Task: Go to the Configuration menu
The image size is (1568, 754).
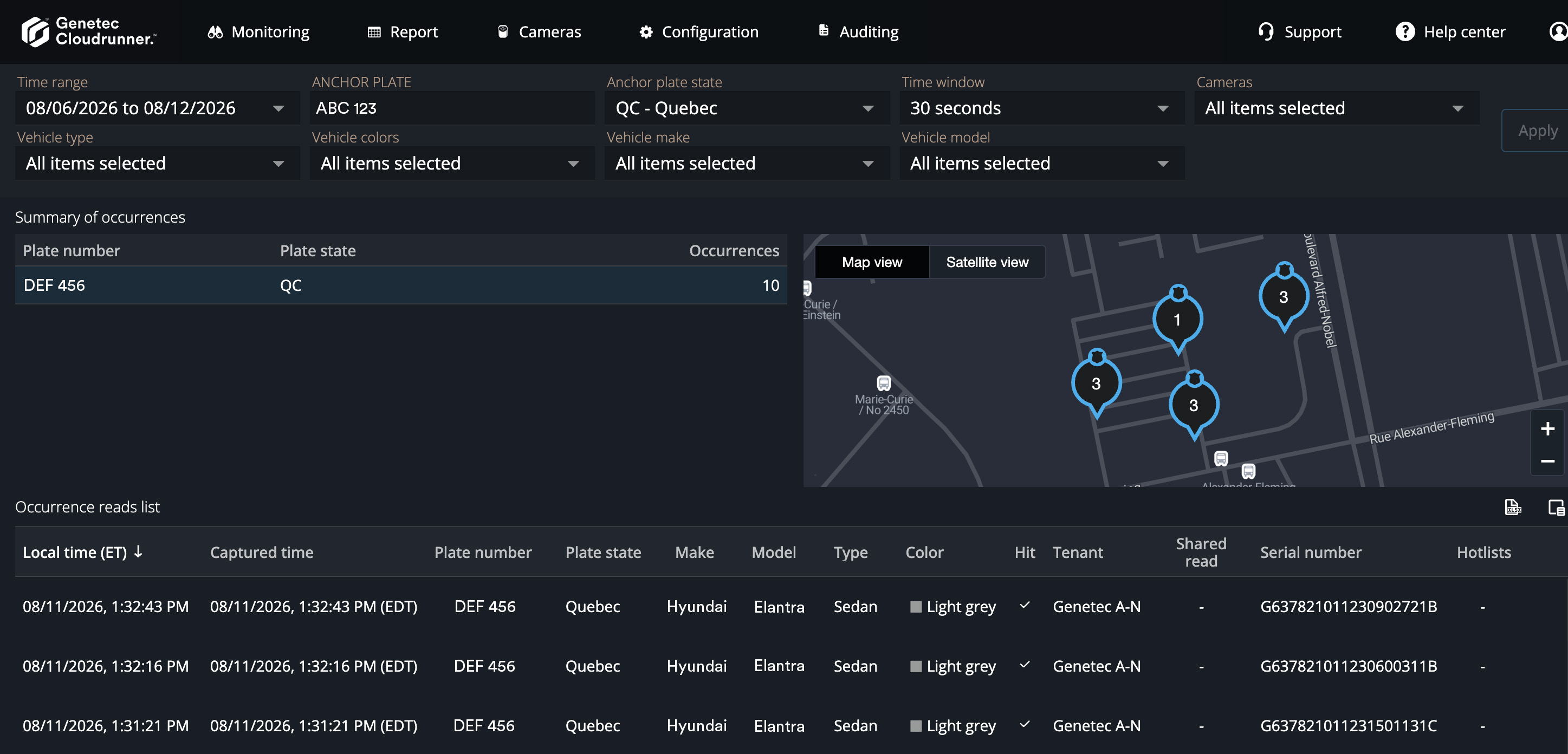Action: tap(699, 31)
